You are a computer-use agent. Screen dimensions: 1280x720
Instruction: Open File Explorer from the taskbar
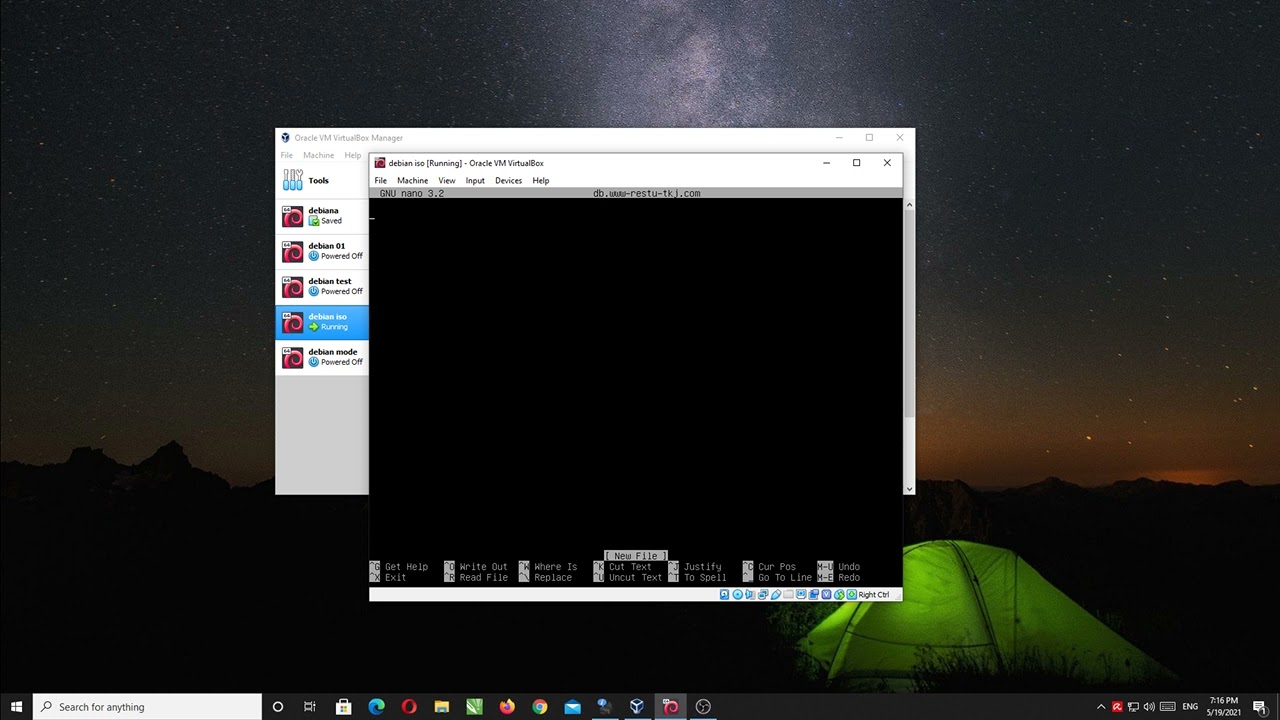[442, 707]
